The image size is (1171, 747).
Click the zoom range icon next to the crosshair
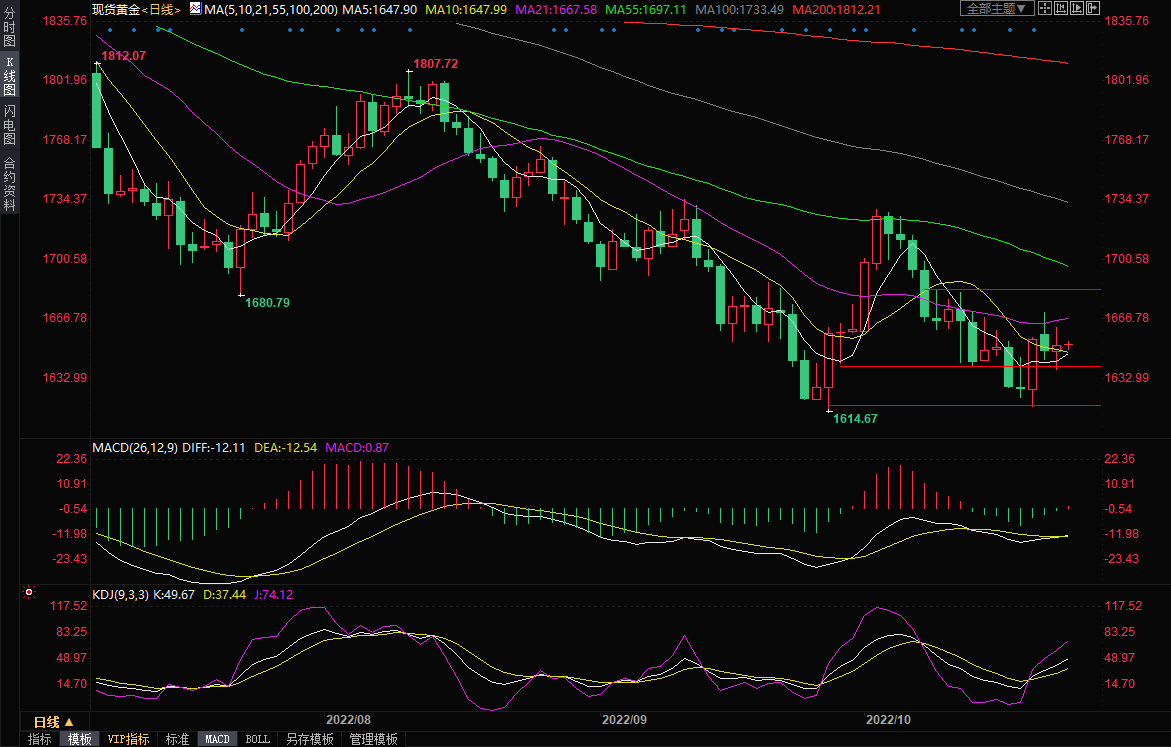[x=1061, y=8]
